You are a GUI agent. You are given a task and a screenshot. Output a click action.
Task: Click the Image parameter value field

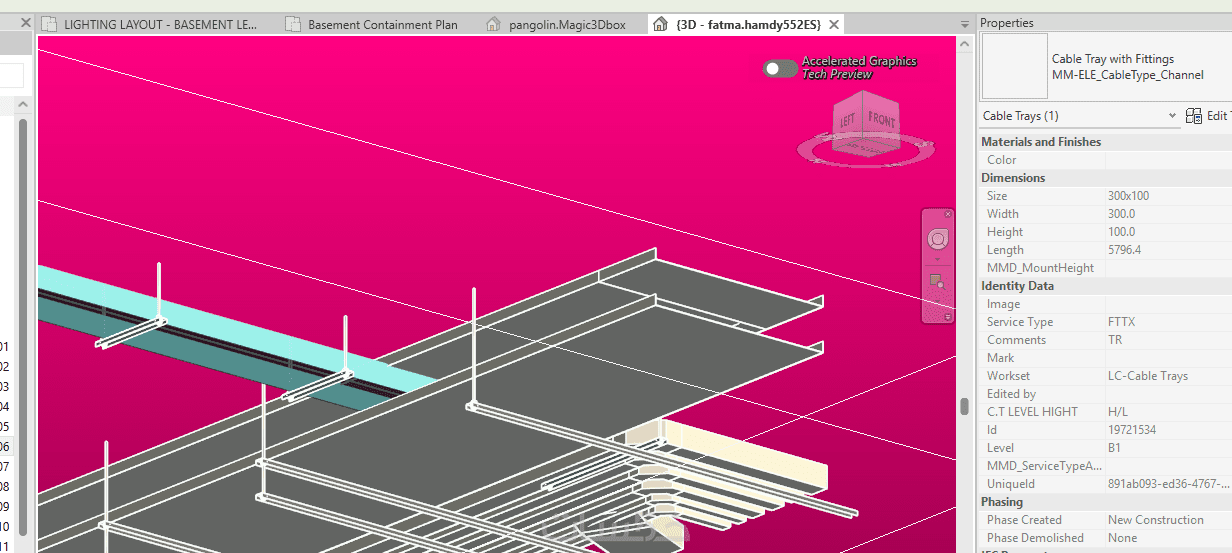(x=1168, y=304)
